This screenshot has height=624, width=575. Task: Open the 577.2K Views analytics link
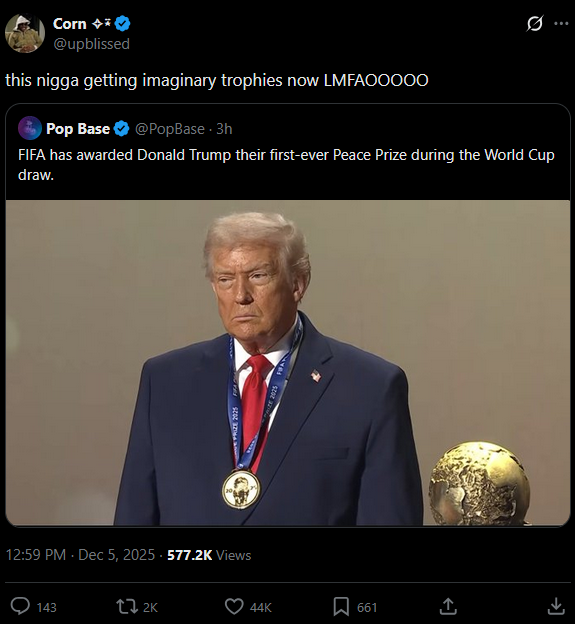pos(209,555)
